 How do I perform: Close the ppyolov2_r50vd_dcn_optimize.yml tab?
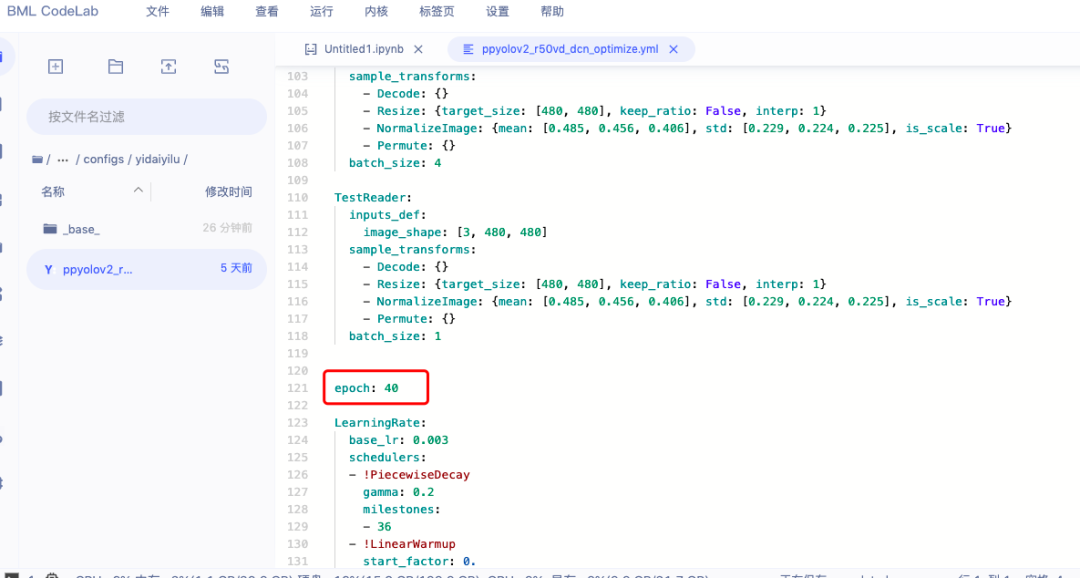click(x=674, y=50)
